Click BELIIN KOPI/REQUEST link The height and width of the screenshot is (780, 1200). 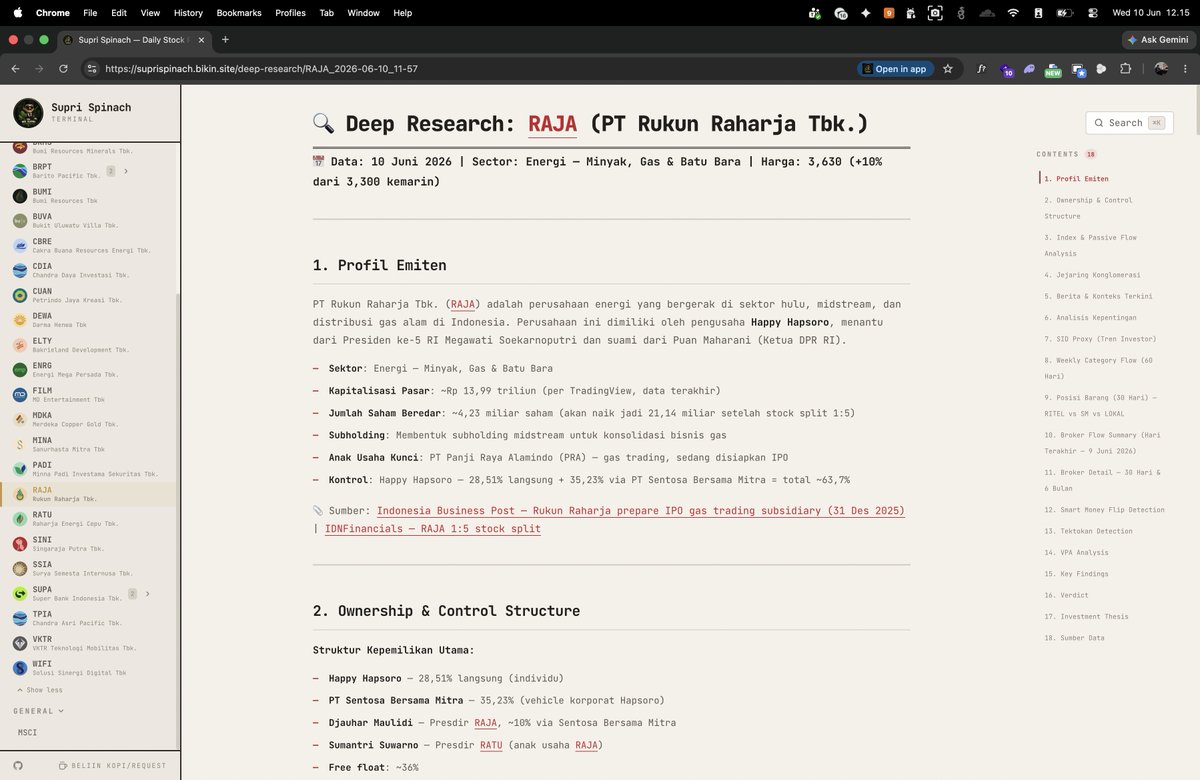pyautogui.click(x=112, y=765)
